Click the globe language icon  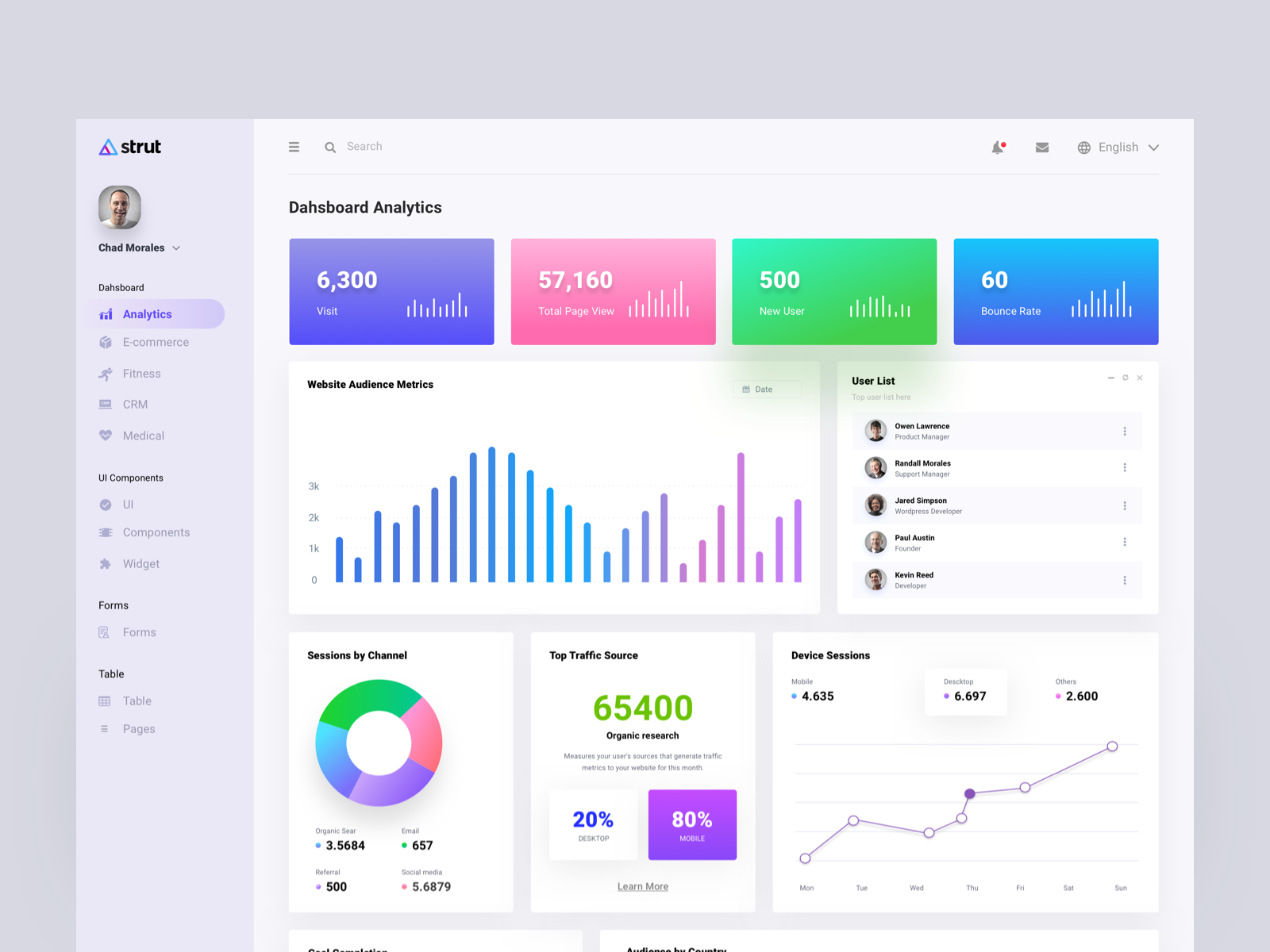(x=1083, y=148)
